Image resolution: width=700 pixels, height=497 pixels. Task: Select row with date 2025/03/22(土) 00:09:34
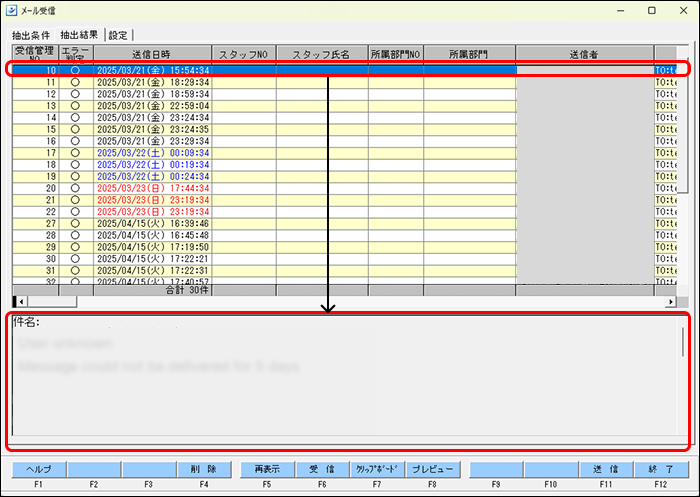point(345,153)
